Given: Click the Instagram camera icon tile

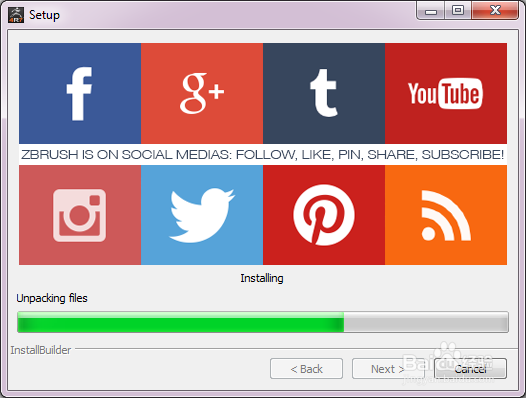Looking at the screenshot, I should [x=80, y=215].
